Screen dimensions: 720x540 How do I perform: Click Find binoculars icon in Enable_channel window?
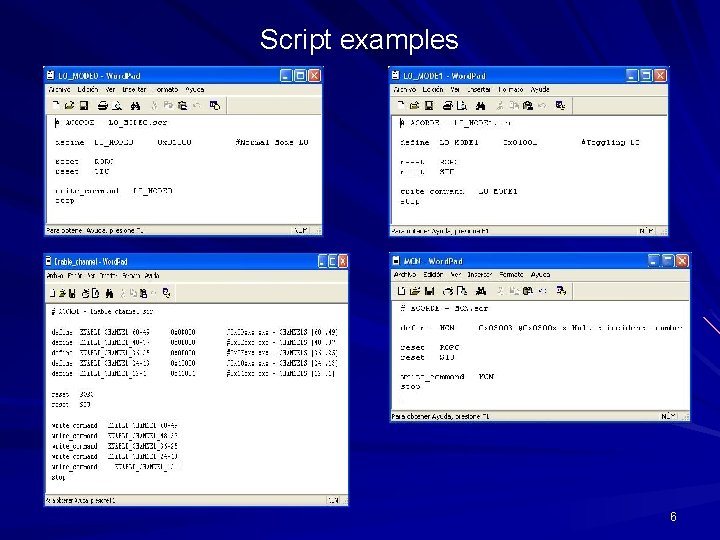109,293
